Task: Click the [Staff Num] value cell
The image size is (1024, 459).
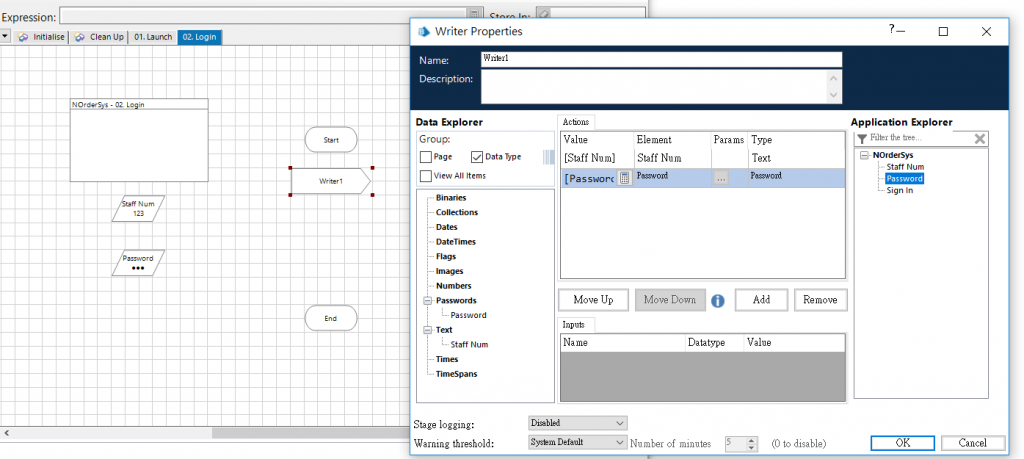Action: [597, 158]
